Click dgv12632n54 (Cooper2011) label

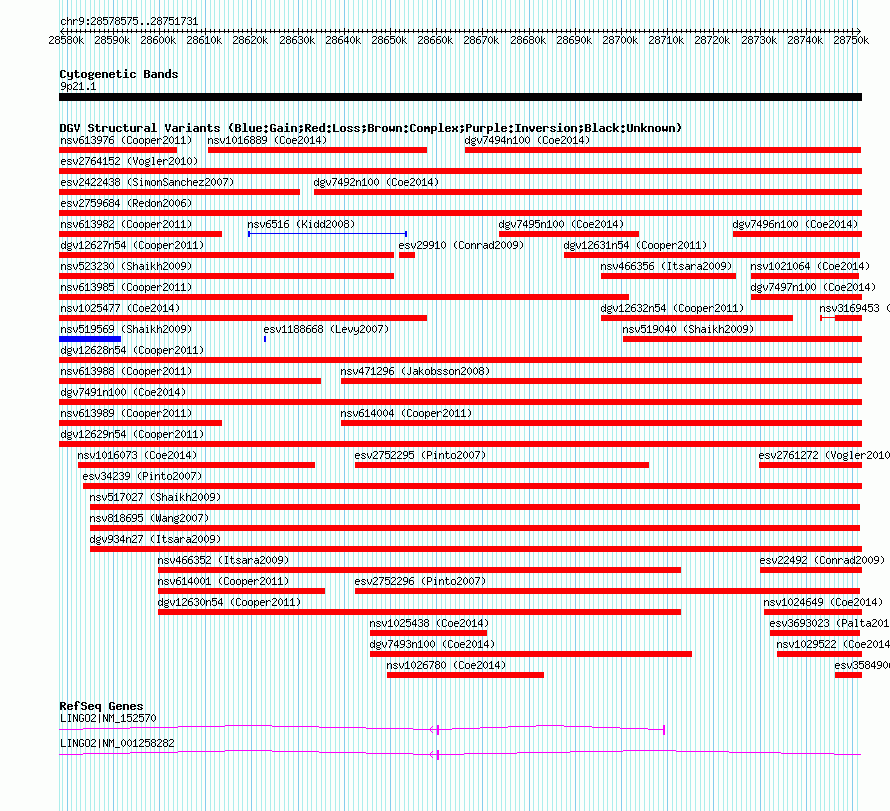pyautogui.click(x=672, y=308)
